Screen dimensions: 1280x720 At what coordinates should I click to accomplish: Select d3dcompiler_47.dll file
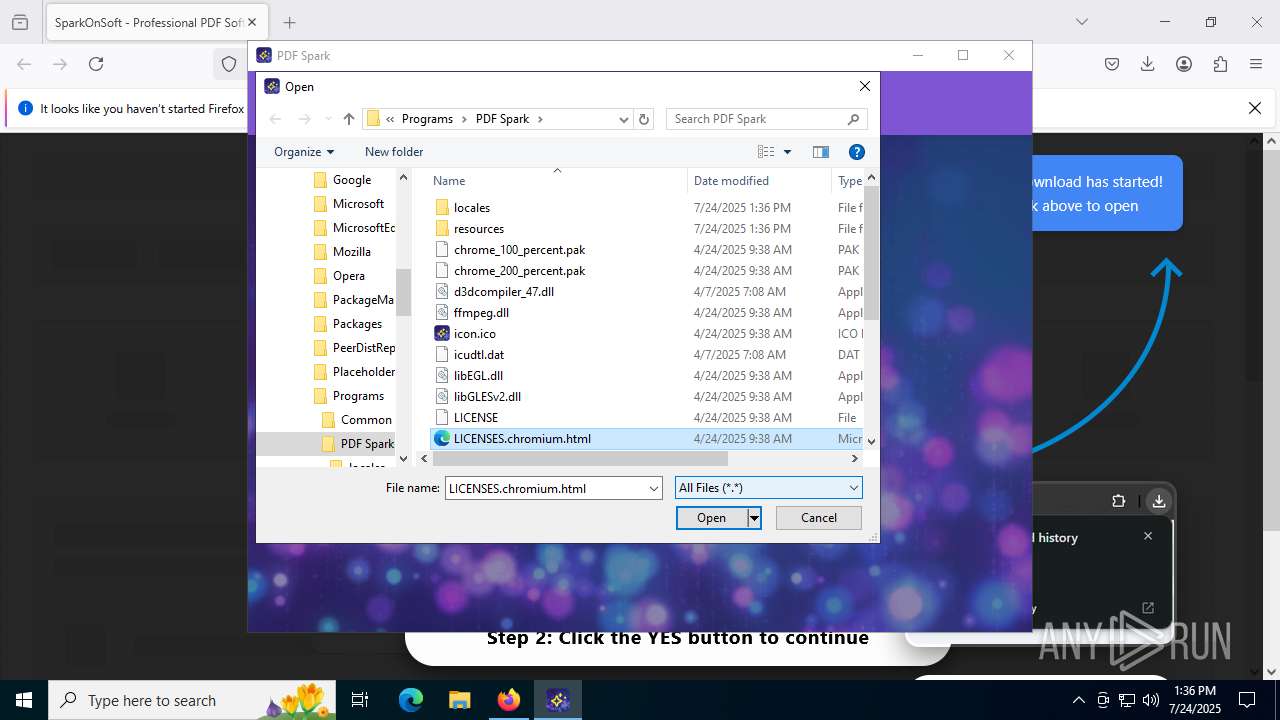coord(503,292)
